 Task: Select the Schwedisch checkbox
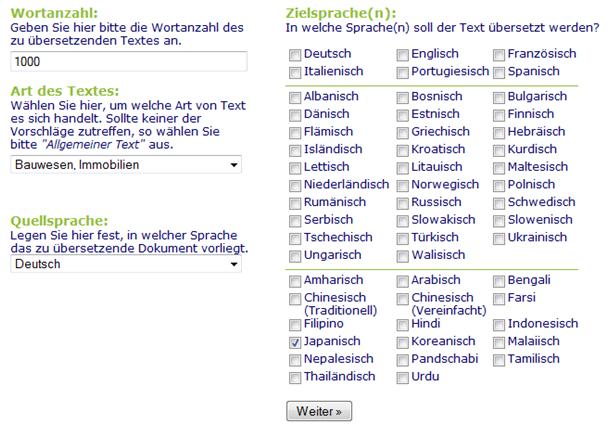[499, 203]
